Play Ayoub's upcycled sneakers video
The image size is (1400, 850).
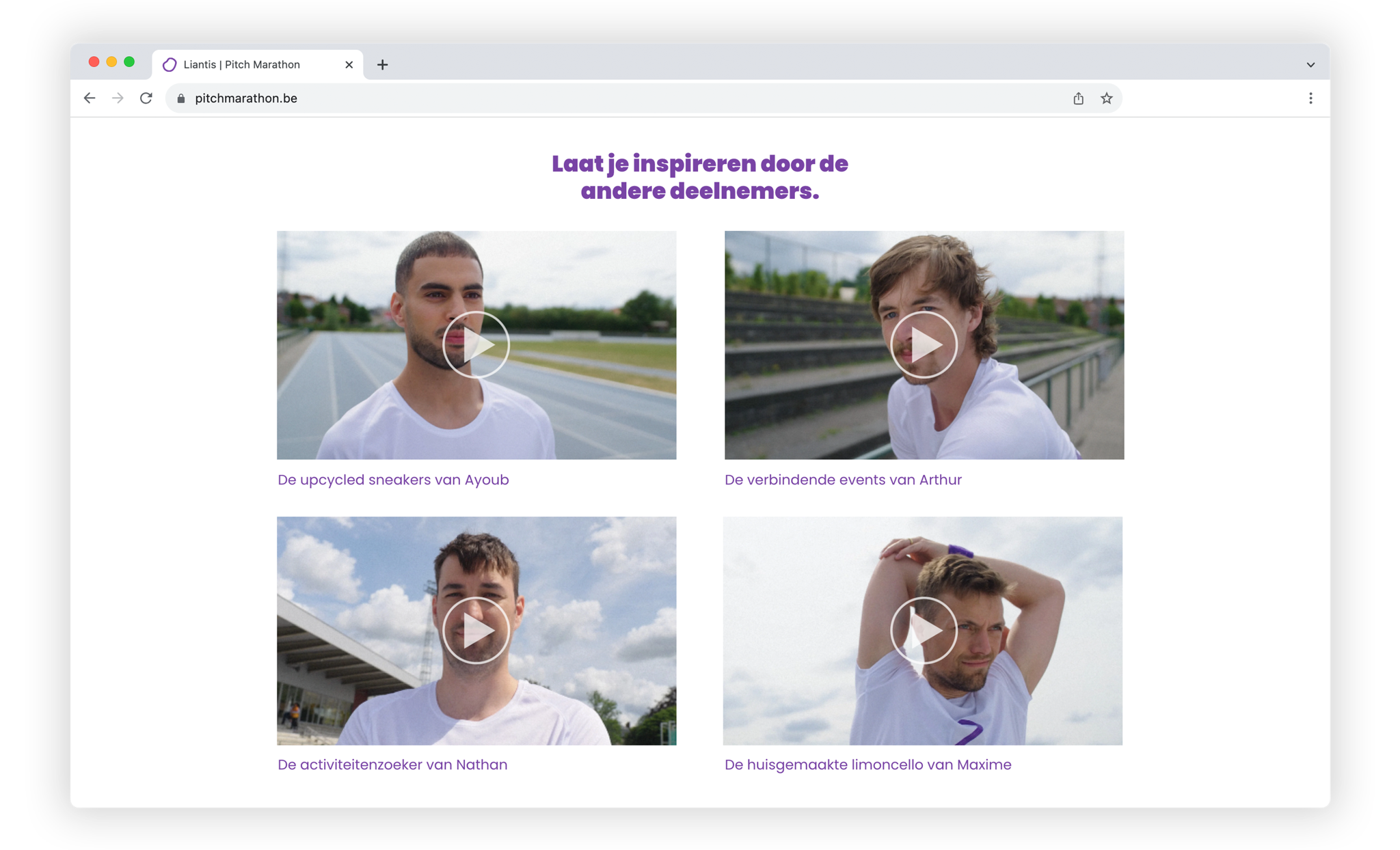[476, 344]
